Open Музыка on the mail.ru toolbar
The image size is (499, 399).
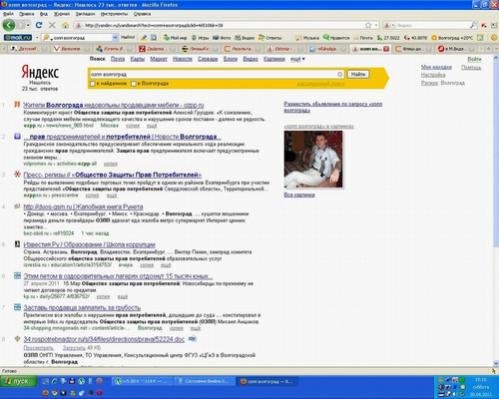[307, 38]
